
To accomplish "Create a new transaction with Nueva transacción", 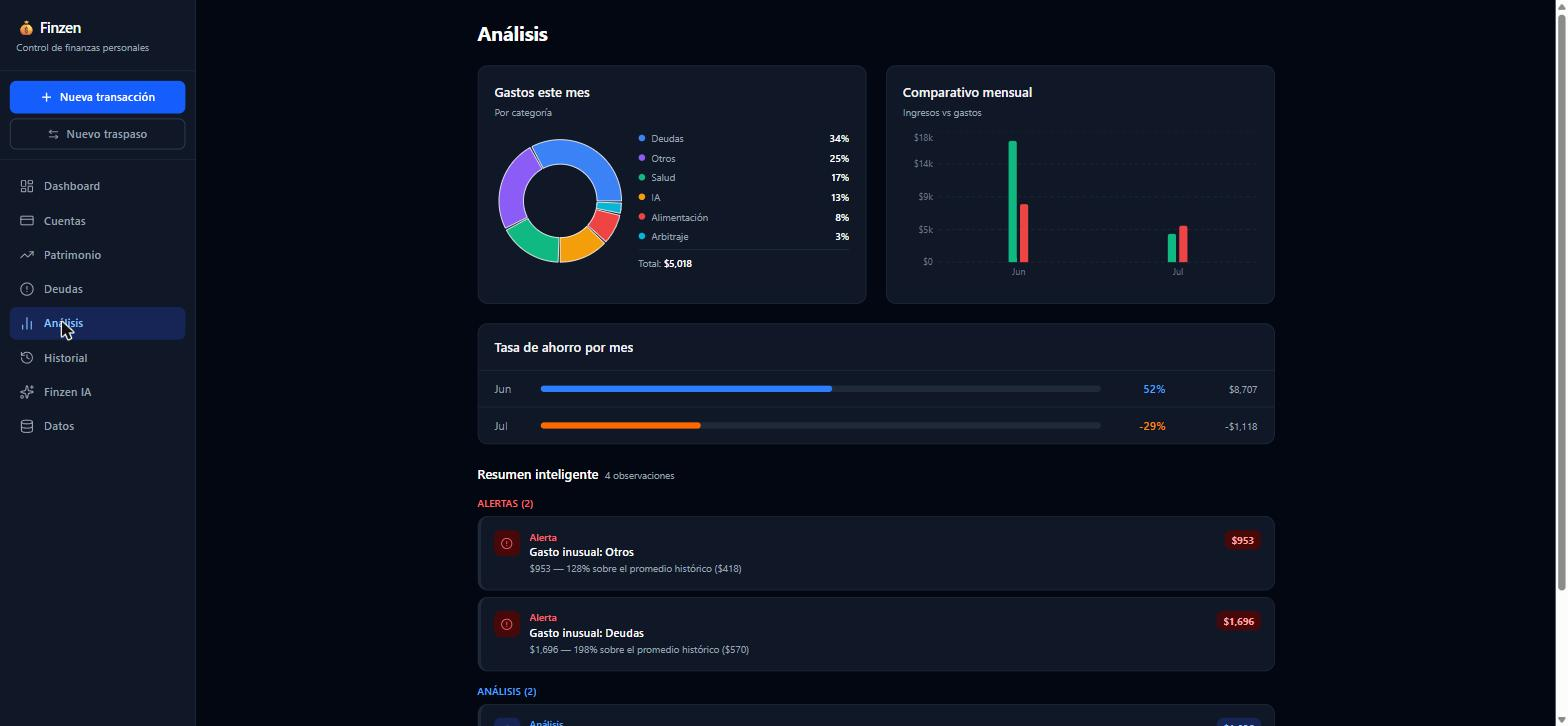I will pos(97,97).
